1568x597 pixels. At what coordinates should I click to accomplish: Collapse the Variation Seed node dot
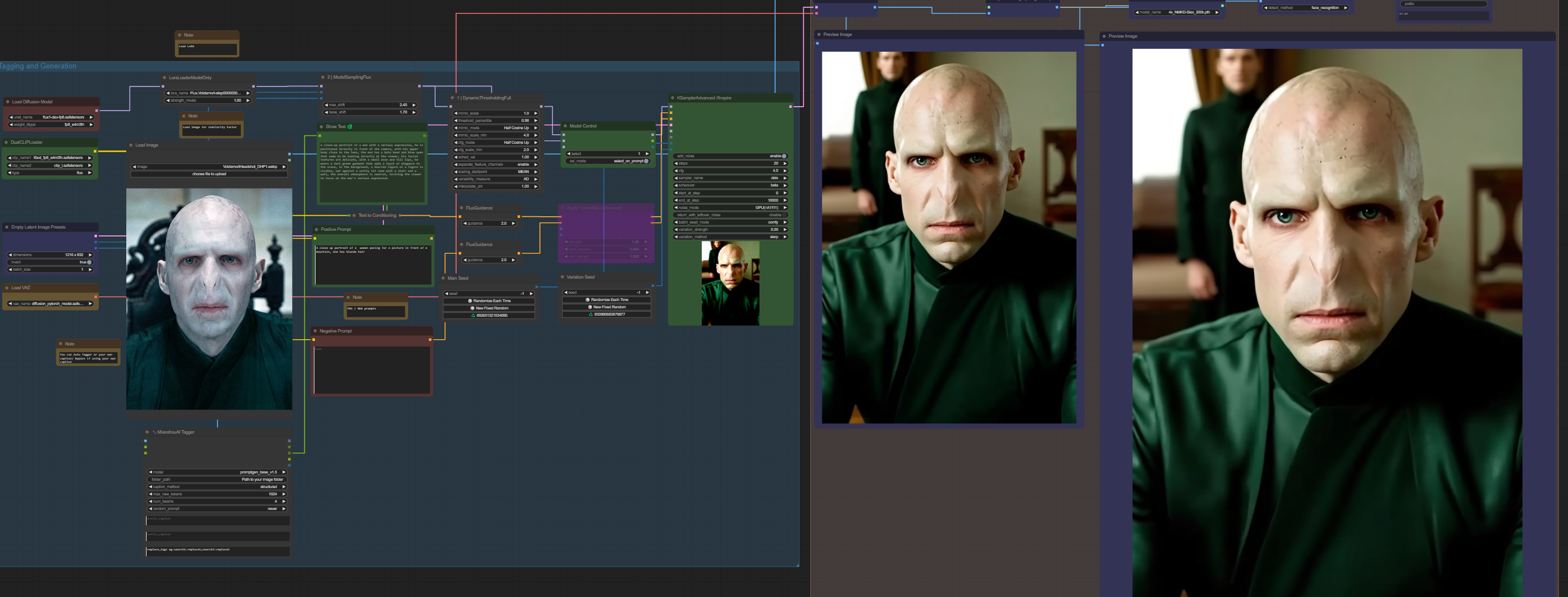pos(563,276)
